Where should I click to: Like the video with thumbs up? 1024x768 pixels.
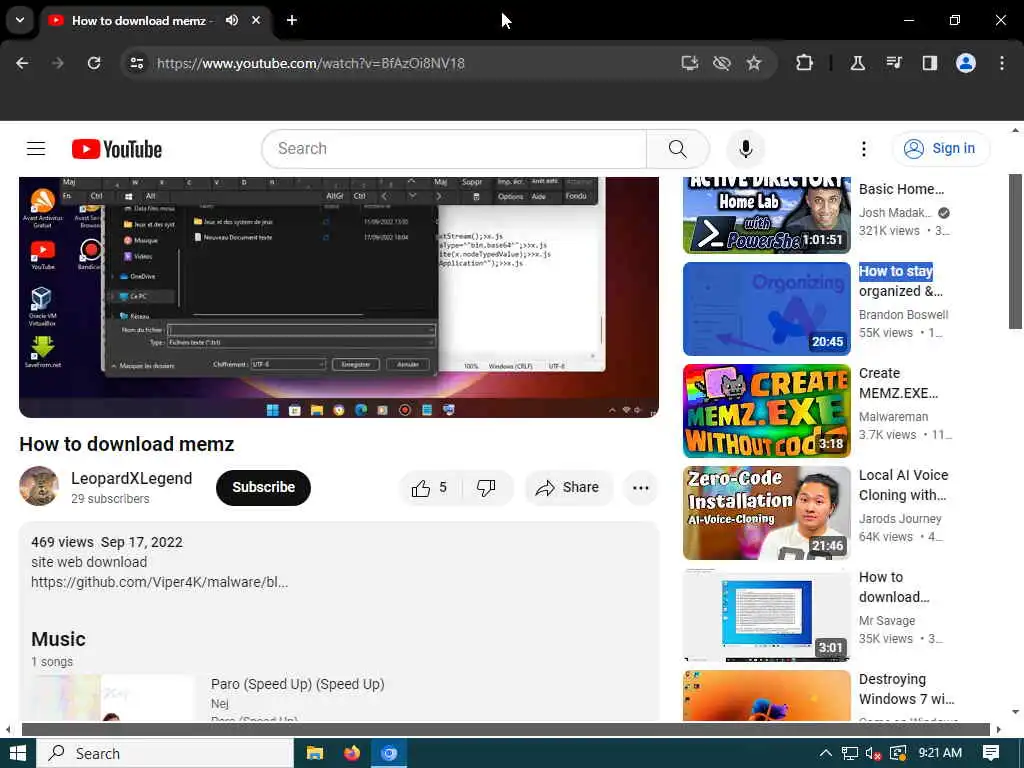[x=429, y=488]
